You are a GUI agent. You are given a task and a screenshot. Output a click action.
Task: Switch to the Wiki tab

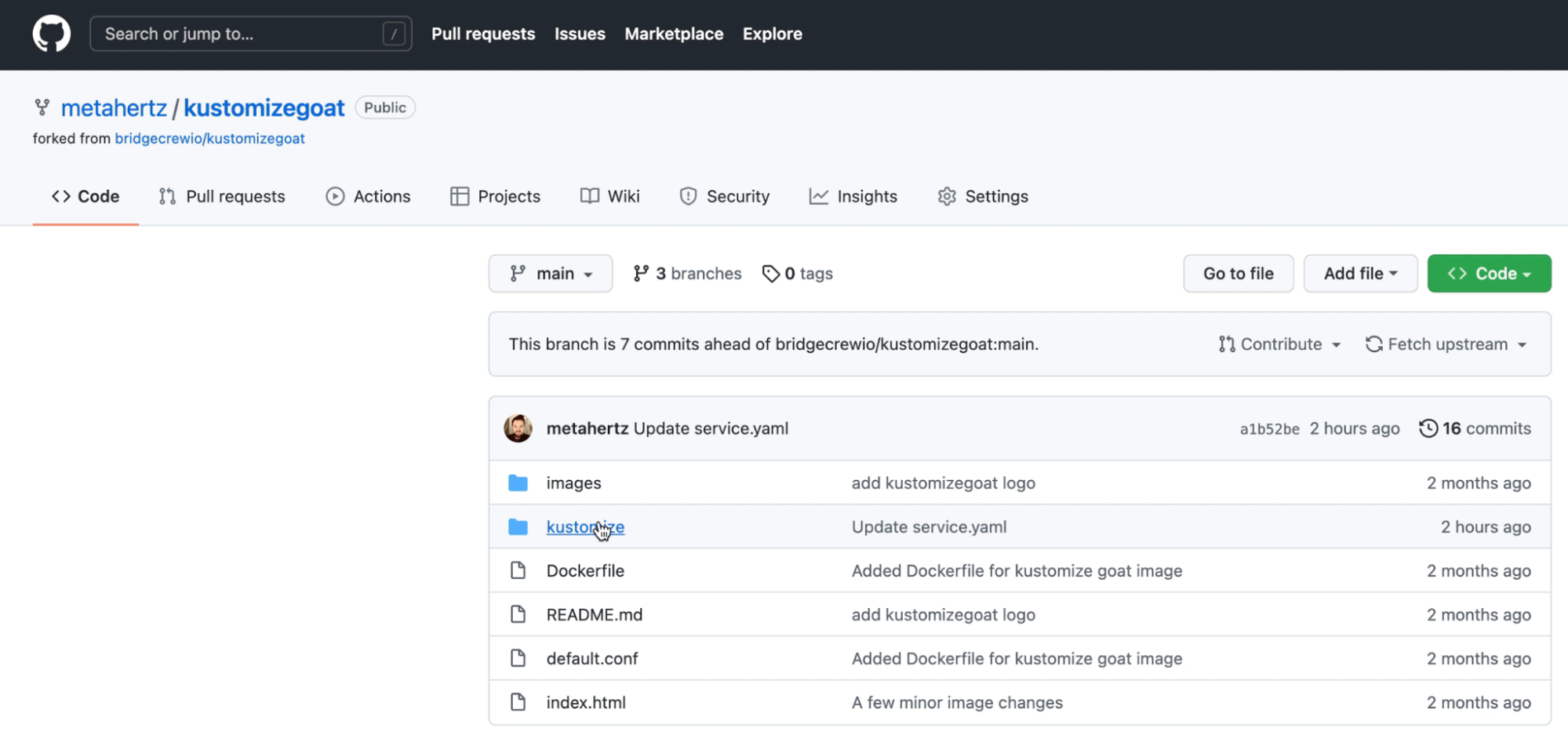[x=609, y=196]
